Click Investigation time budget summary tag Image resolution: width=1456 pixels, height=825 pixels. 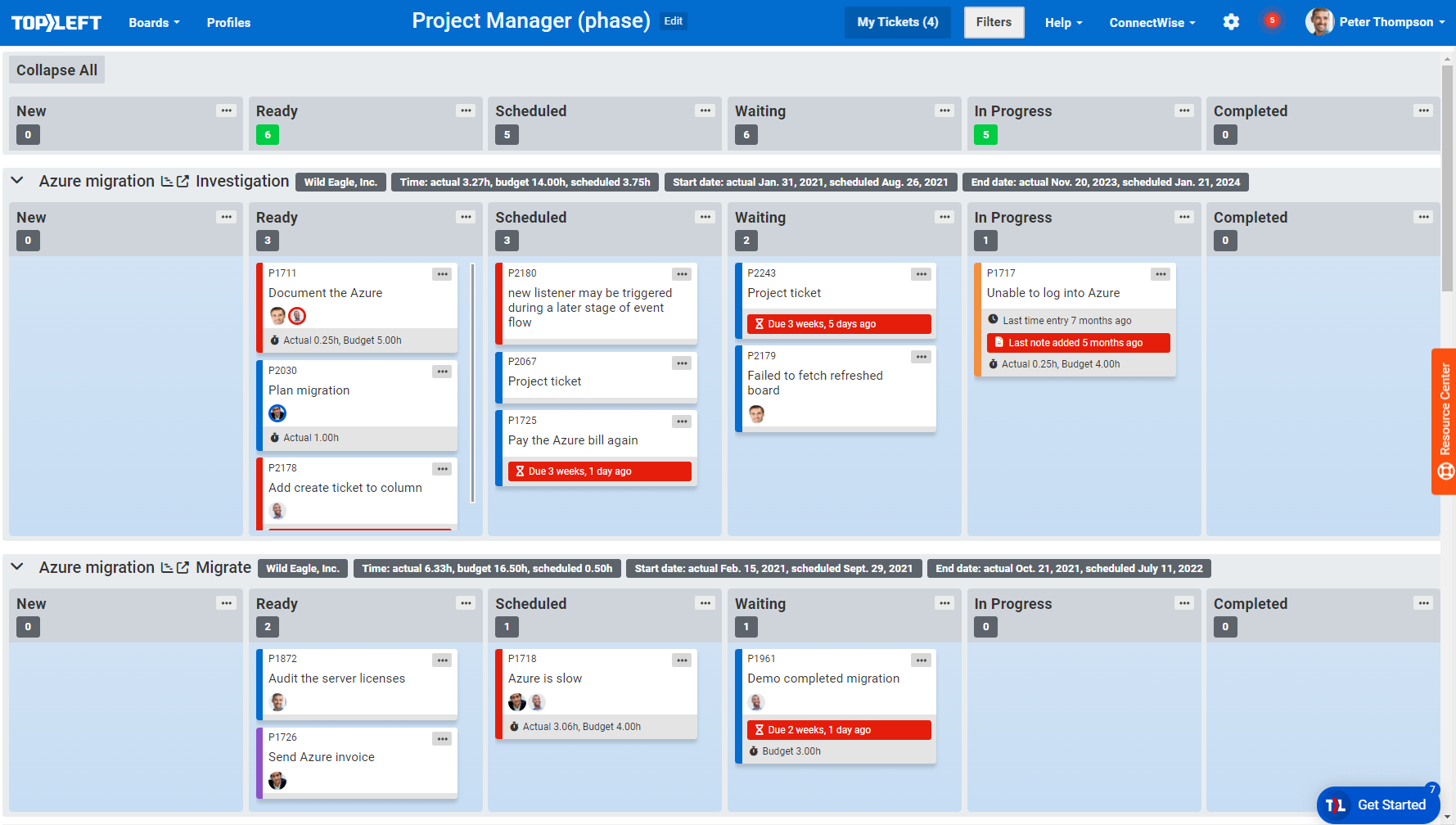tap(525, 183)
